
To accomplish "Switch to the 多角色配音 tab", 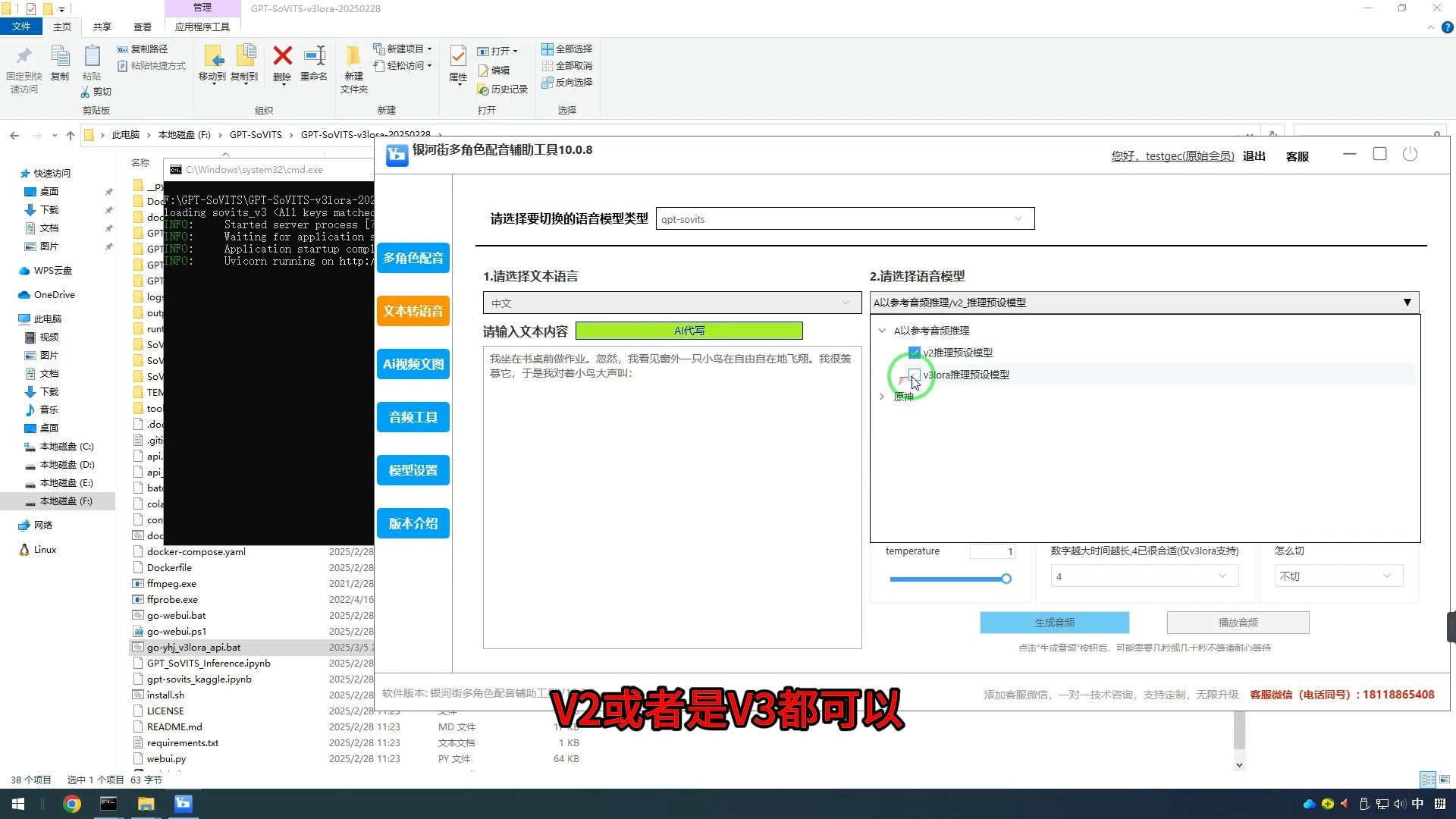I will (x=413, y=258).
